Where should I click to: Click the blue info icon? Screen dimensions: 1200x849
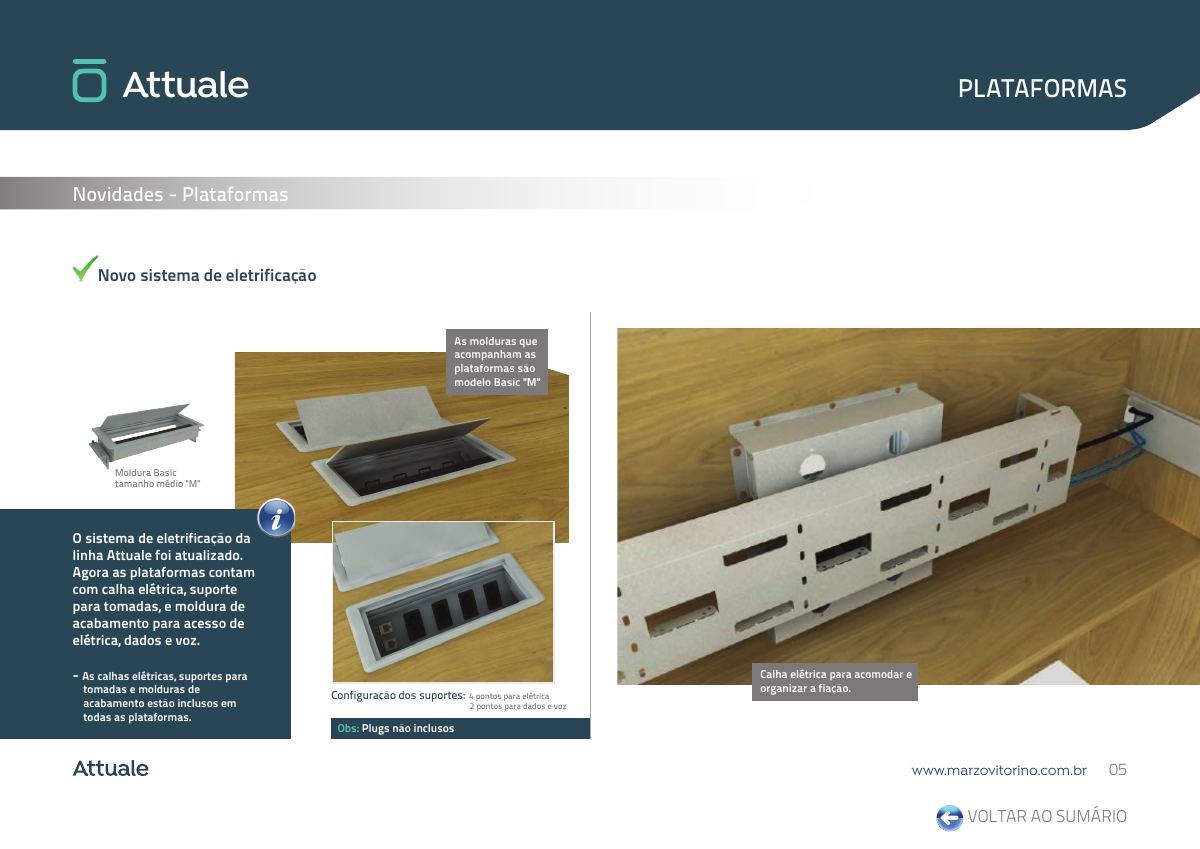click(x=276, y=518)
